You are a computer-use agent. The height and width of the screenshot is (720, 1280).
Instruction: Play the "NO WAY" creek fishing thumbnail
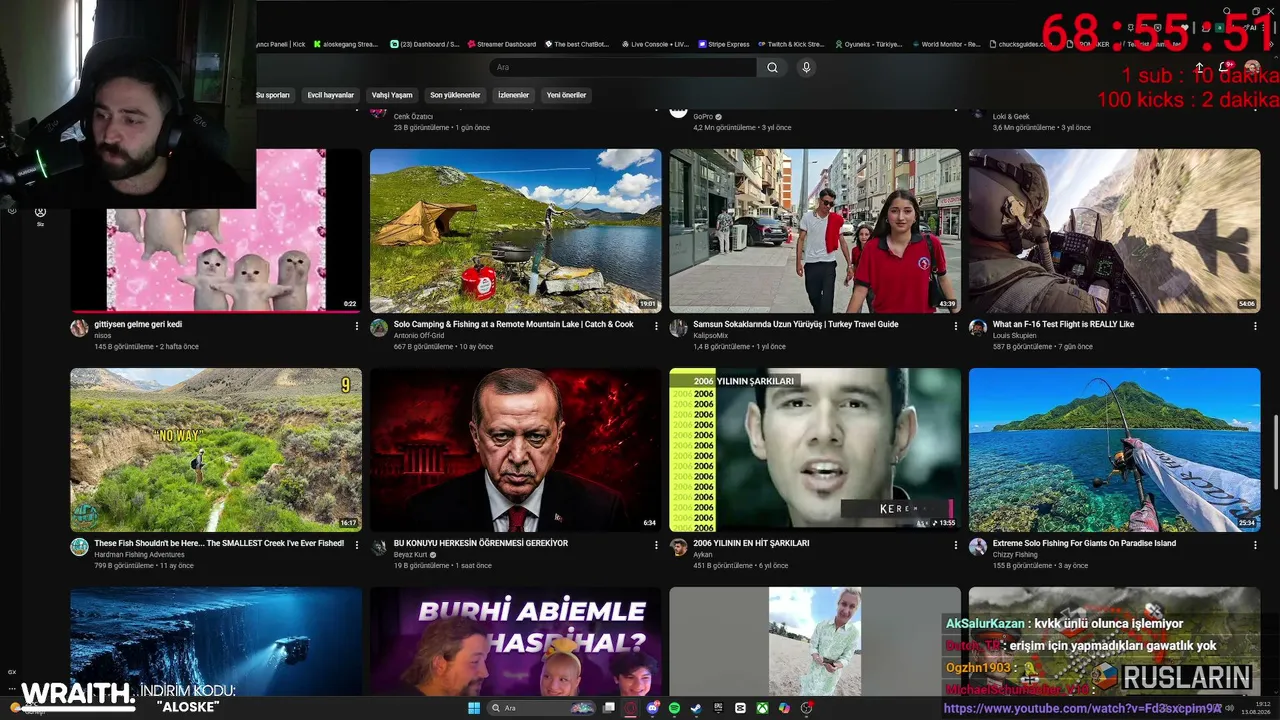click(x=216, y=450)
